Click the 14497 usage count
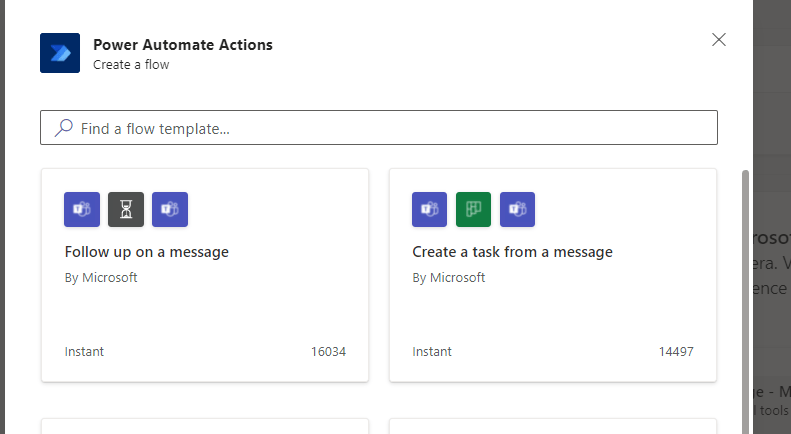This screenshot has height=434, width=791. (676, 352)
